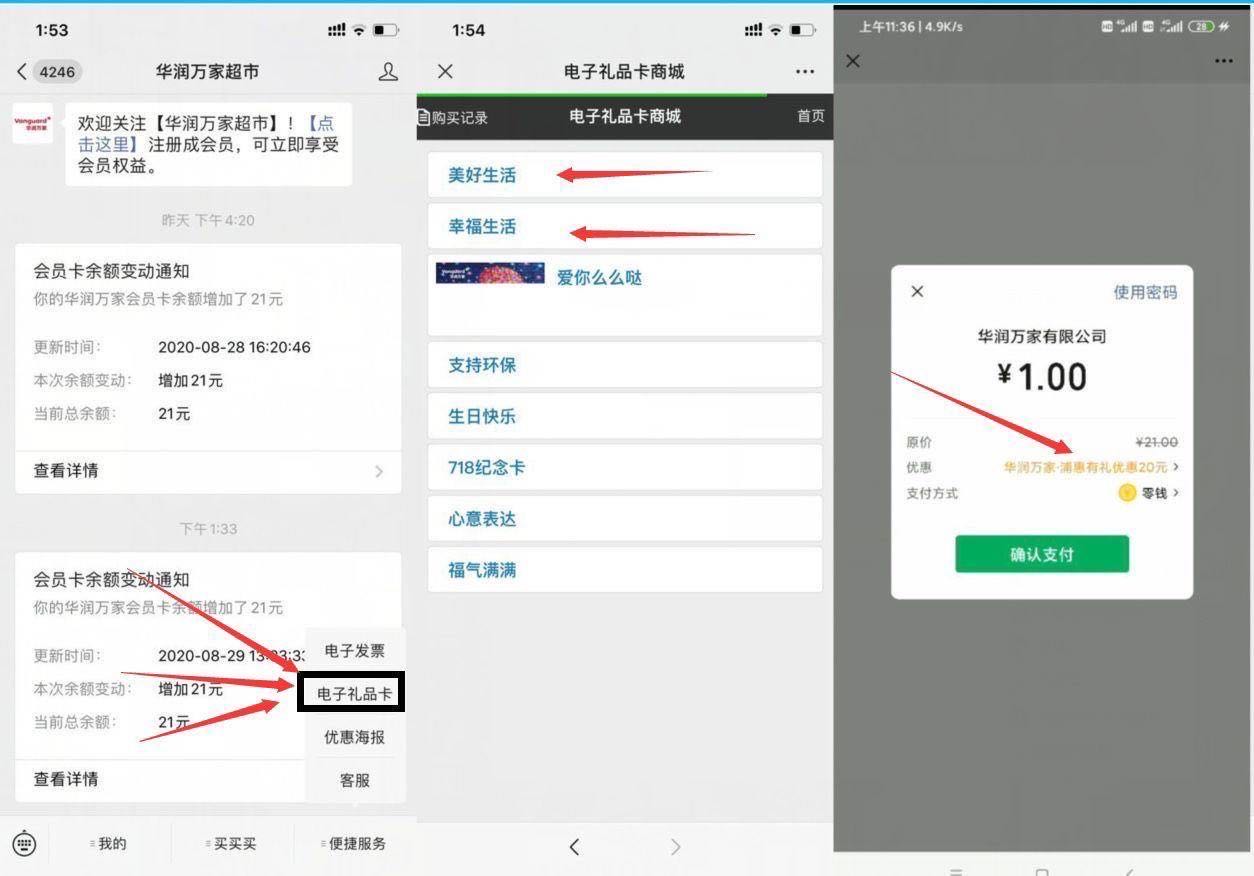The width and height of the screenshot is (1254, 876).
Task: Close the payment dialog with X
Action: point(917,292)
